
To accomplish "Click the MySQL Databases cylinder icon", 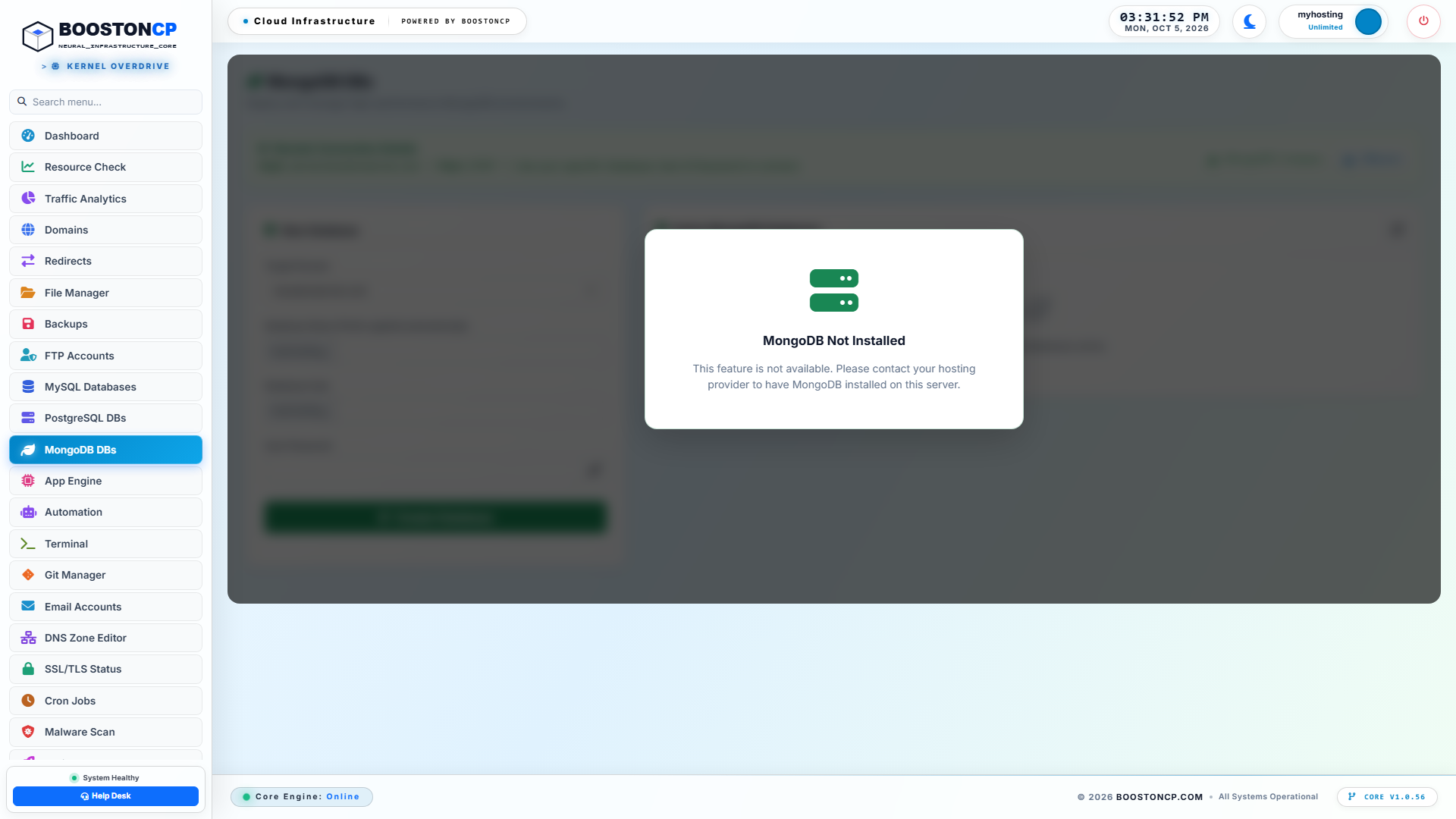I will (x=28, y=387).
